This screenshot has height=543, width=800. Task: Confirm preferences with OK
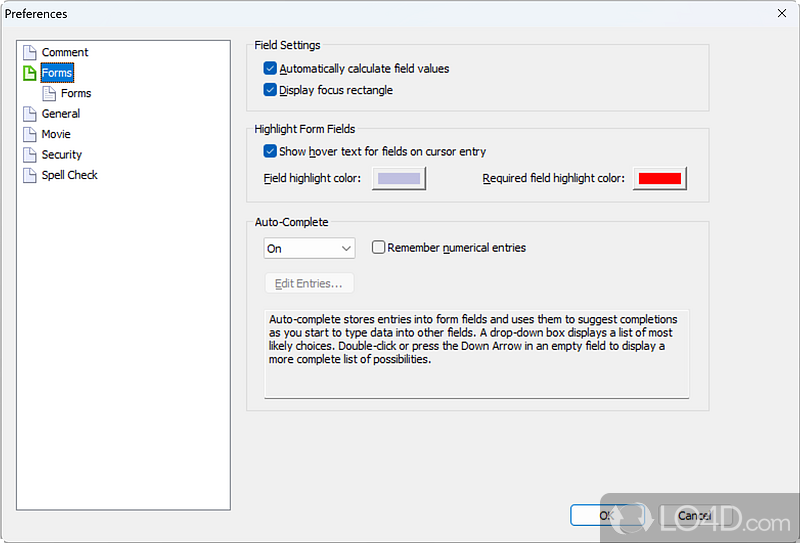(x=607, y=515)
